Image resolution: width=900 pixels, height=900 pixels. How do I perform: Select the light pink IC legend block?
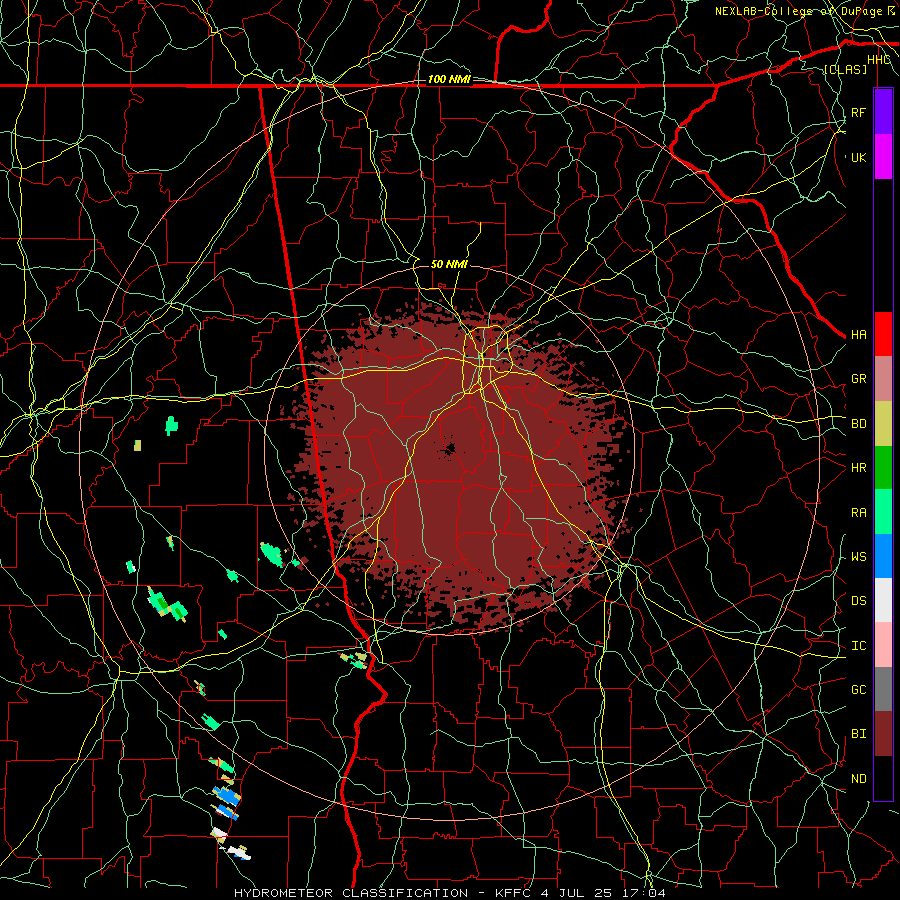[883, 645]
